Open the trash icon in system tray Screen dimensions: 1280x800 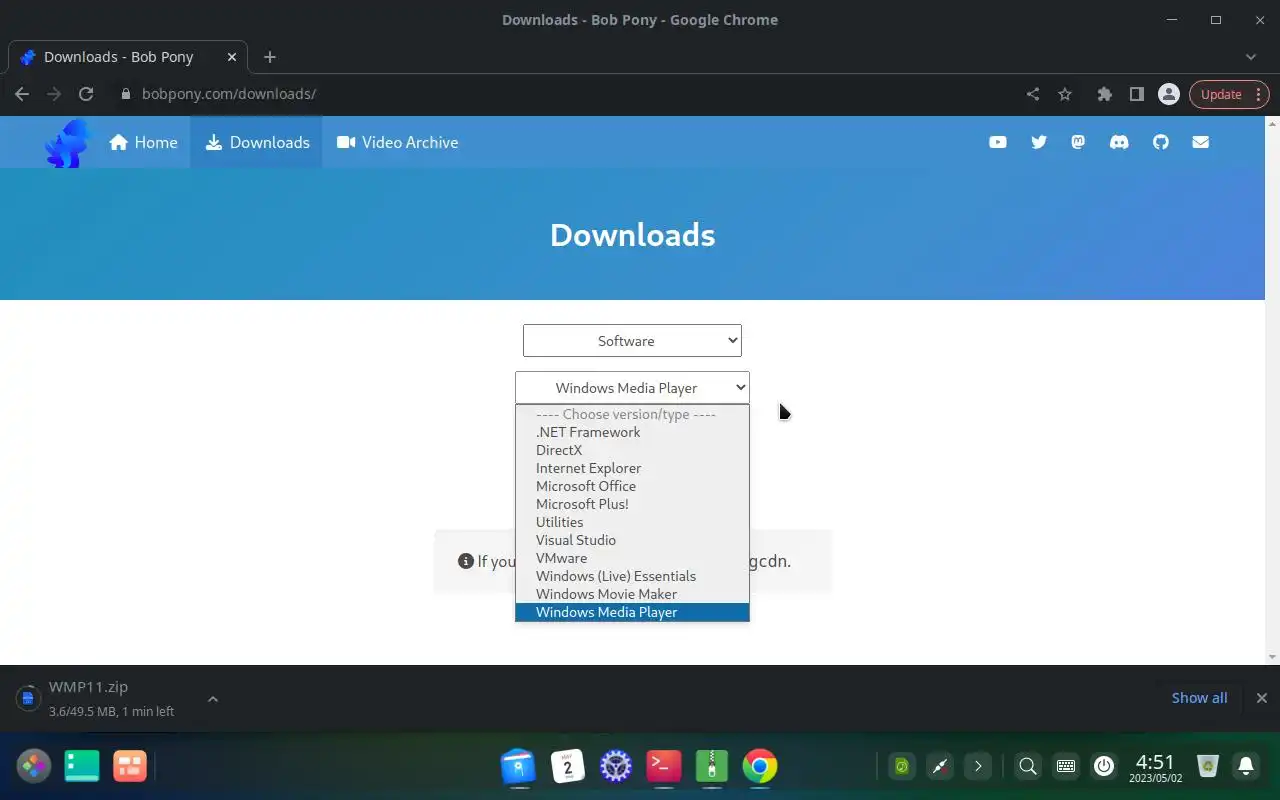tap(1208, 766)
